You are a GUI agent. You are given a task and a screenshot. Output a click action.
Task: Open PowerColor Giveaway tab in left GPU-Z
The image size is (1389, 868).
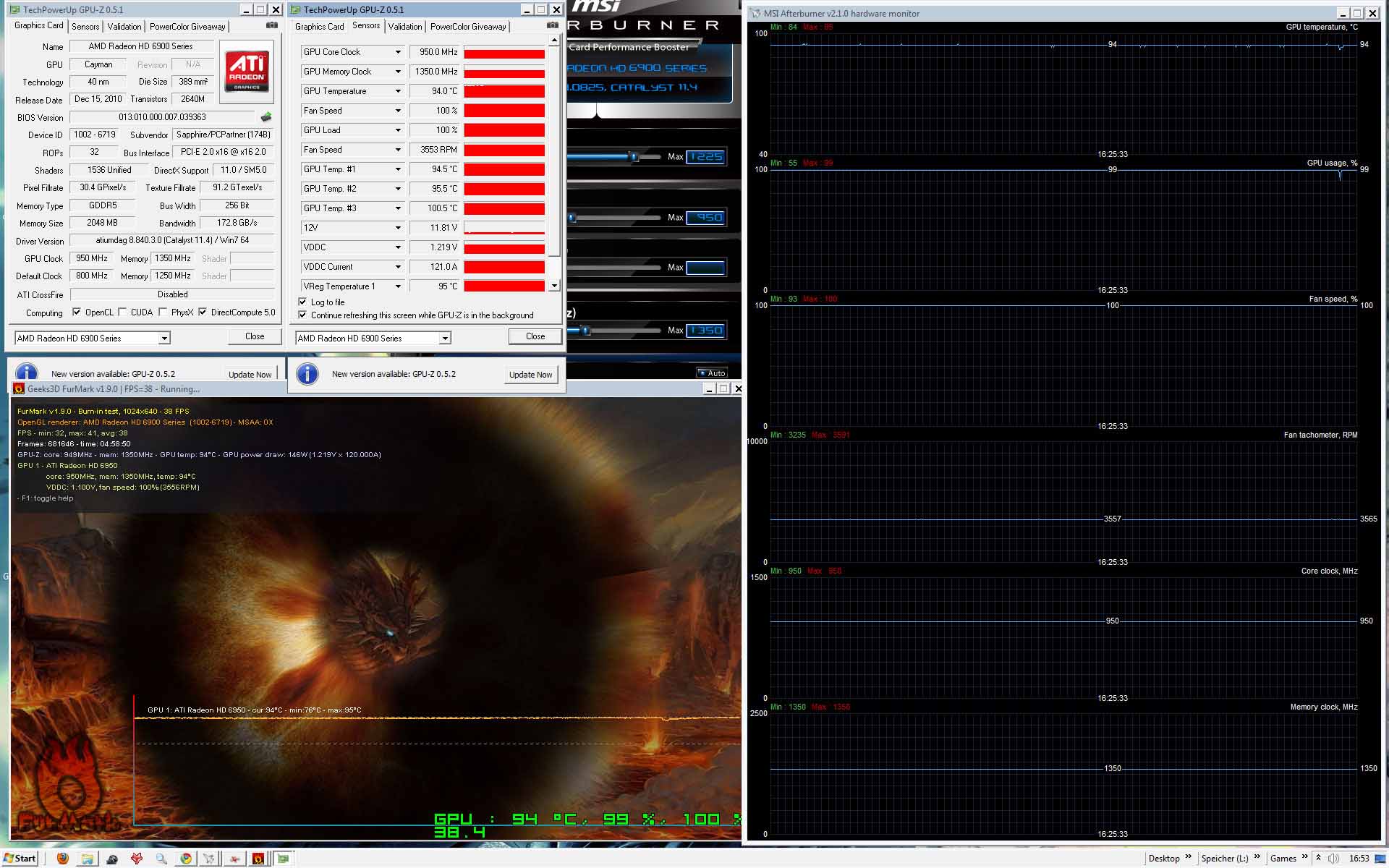pyautogui.click(x=187, y=27)
